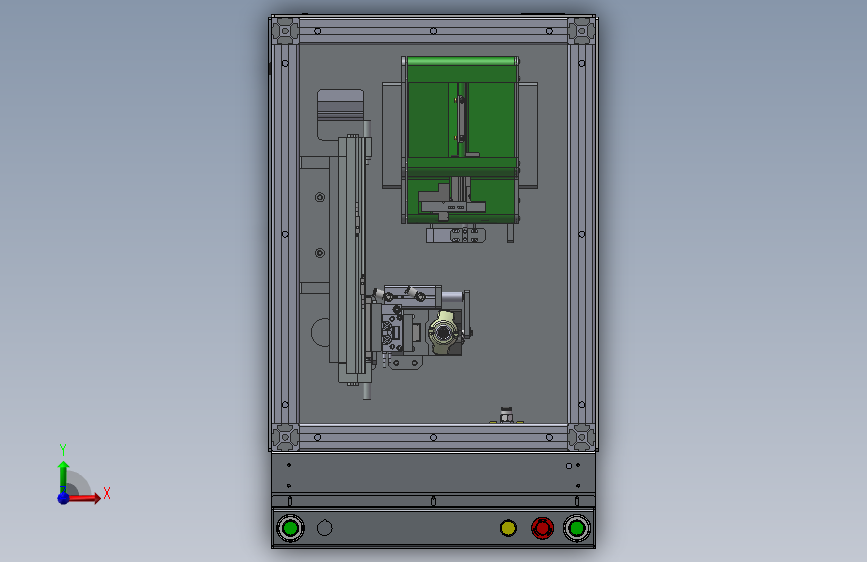867x562 pixels.
Task: Select the left green push button on the panel
Action: pyautogui.click(x=290, y=528)
